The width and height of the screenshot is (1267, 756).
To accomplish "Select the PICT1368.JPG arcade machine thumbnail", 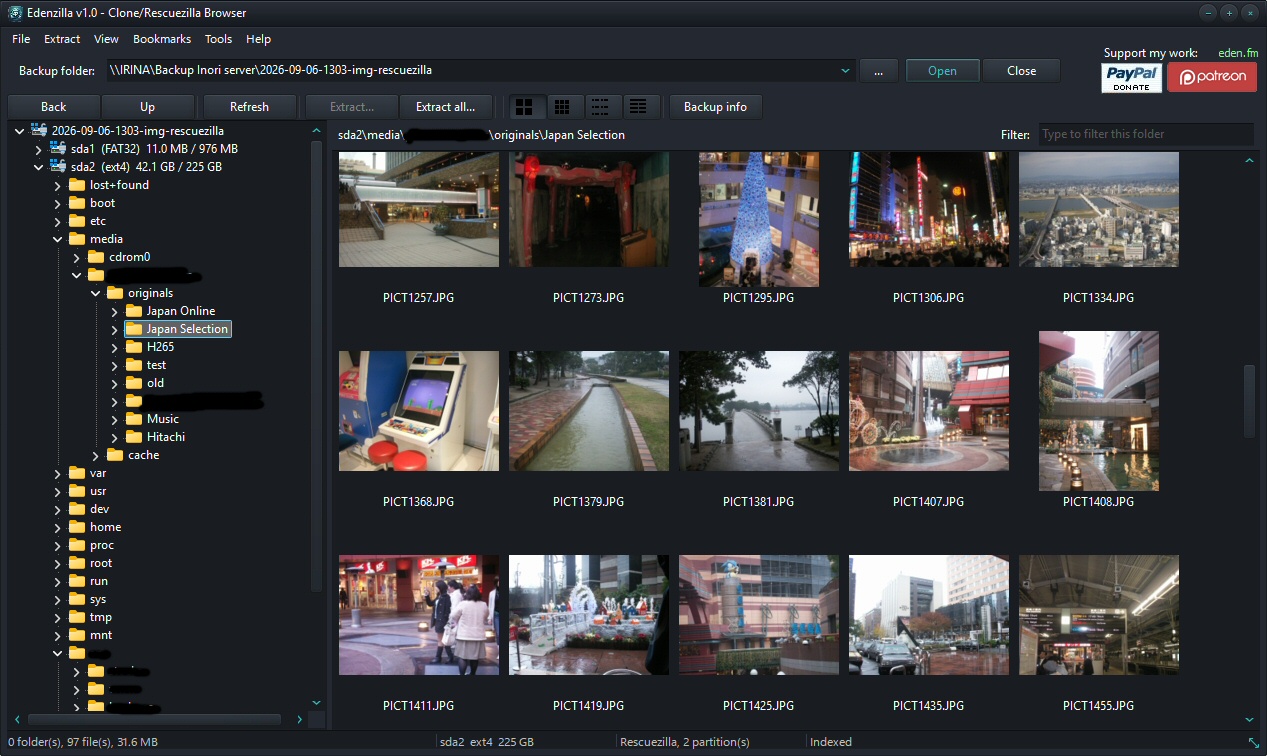I will point(418,411).
